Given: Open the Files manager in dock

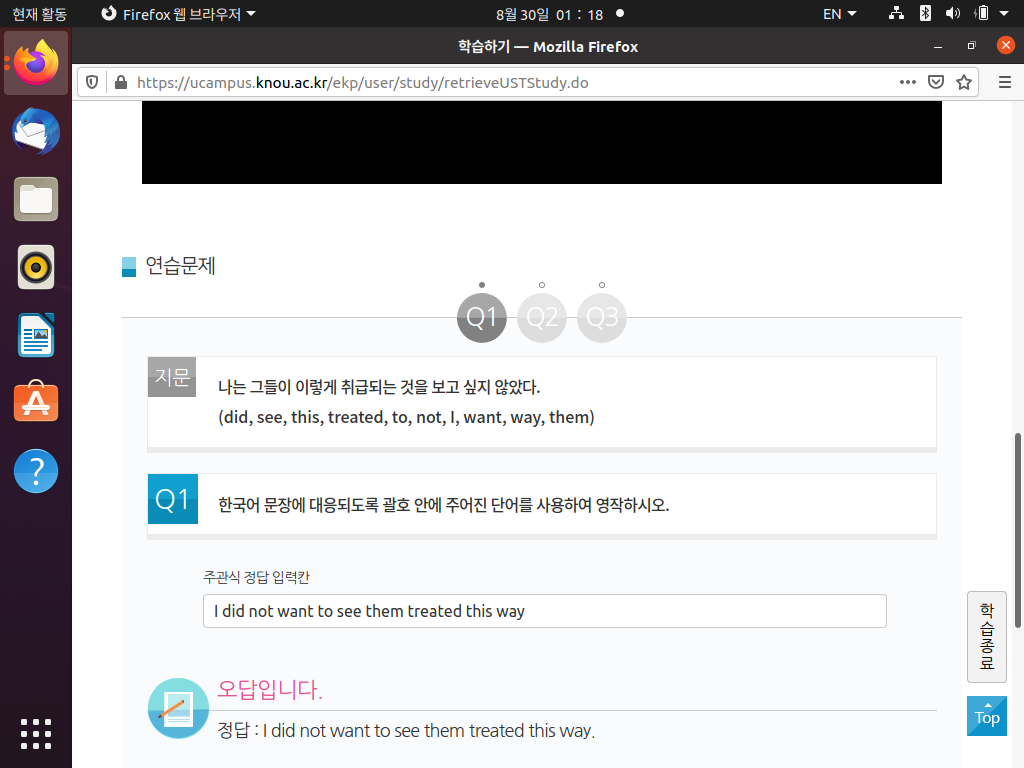Looking at the screenshot, I should 36,199.
